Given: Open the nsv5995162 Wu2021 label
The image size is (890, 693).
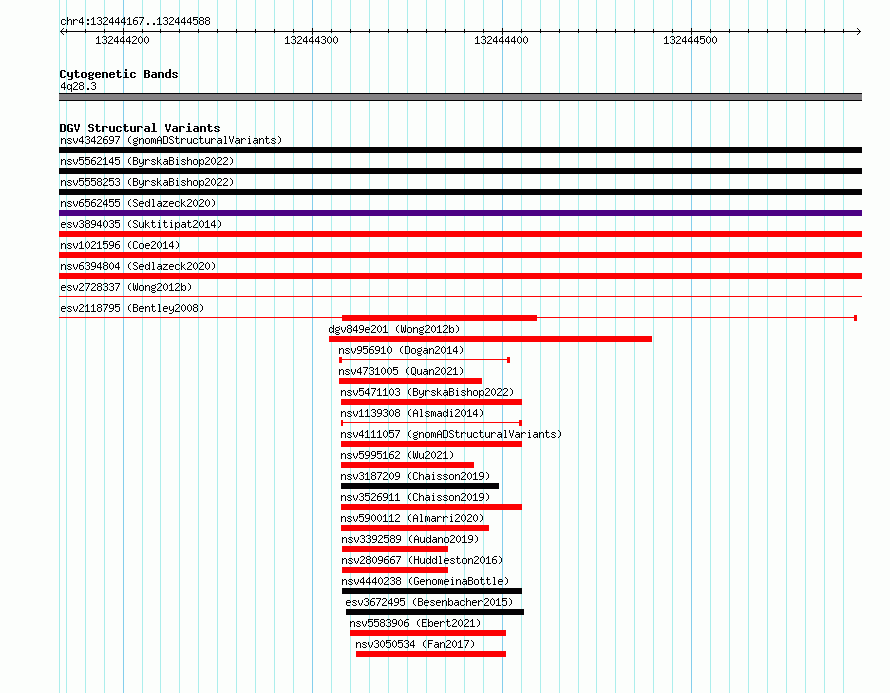Looking at the screenshot, I should click(x=397, y=455).
